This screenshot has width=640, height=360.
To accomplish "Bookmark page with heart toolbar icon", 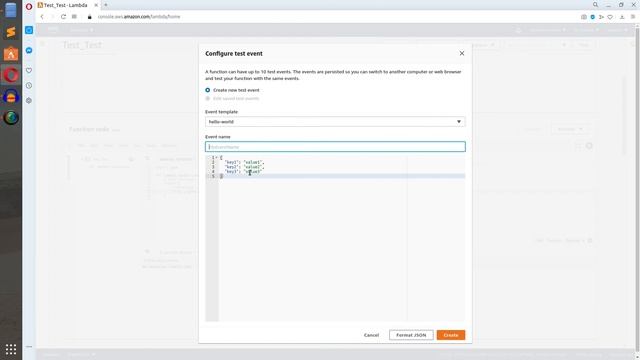I will pyautogui.click(x=610, y=17).
